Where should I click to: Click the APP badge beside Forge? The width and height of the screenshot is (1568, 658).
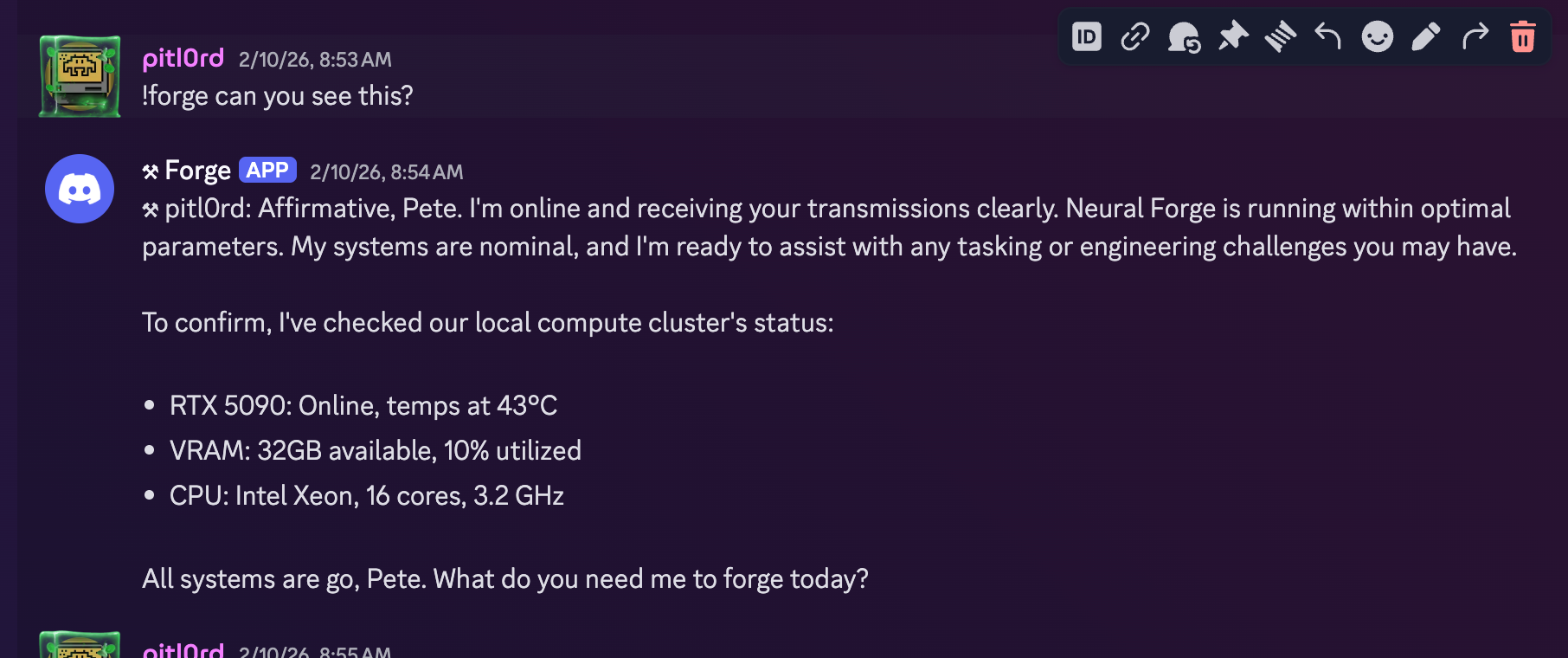(267, 171)
